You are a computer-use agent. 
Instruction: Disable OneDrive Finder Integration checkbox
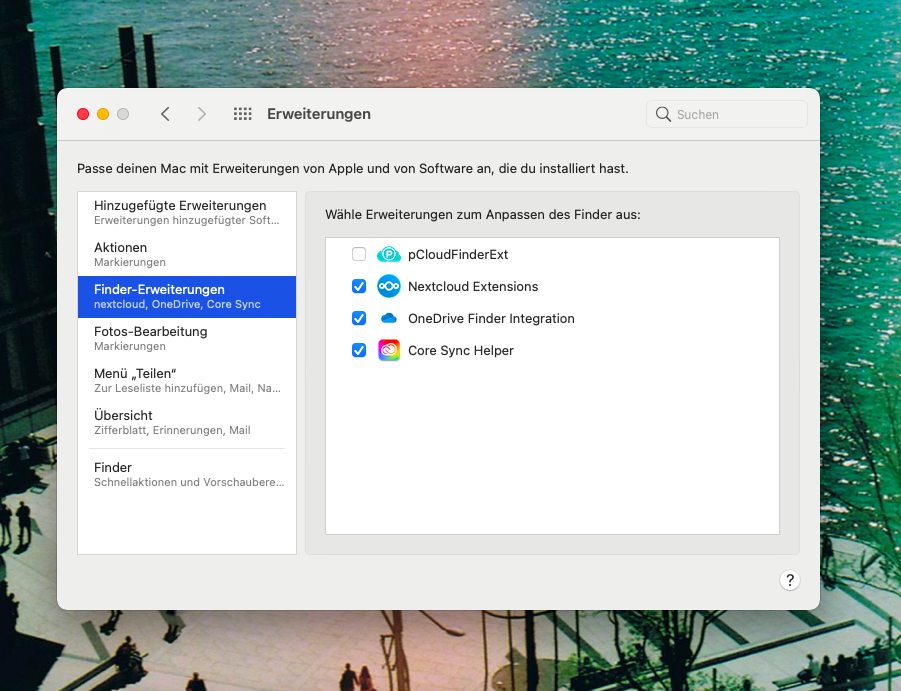[x=359, y=318]
